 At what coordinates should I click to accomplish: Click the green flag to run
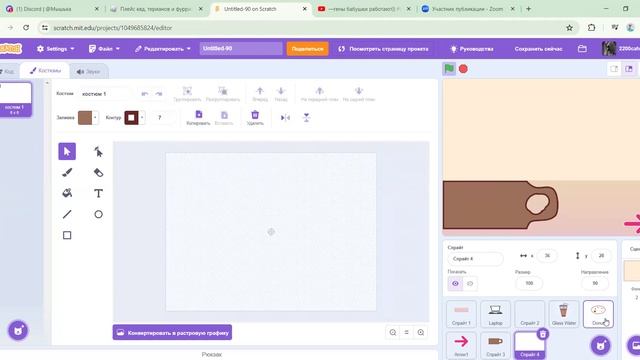(x=449, y=69)
